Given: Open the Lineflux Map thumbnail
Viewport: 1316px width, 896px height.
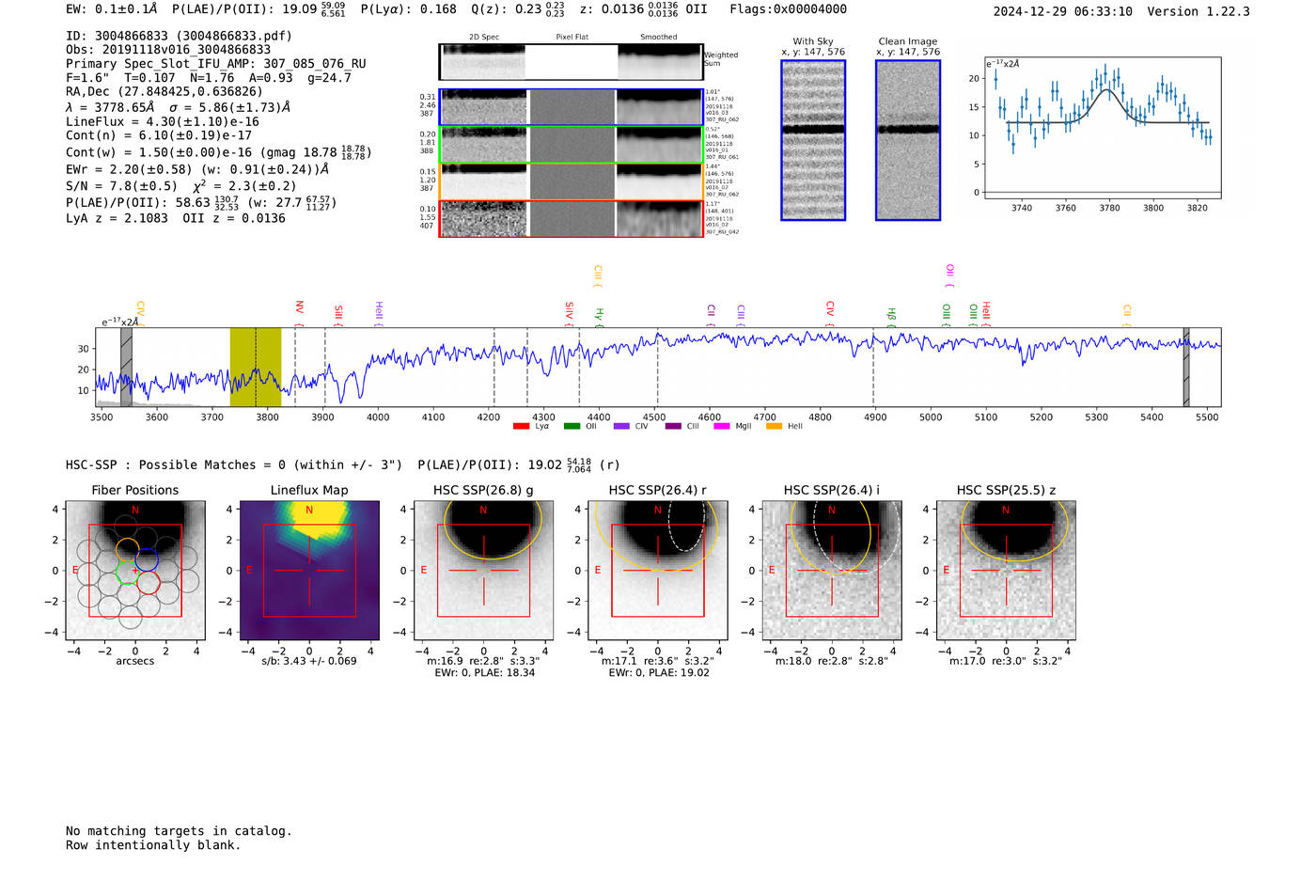Looking at the screenshot, I should pos(309,570).
